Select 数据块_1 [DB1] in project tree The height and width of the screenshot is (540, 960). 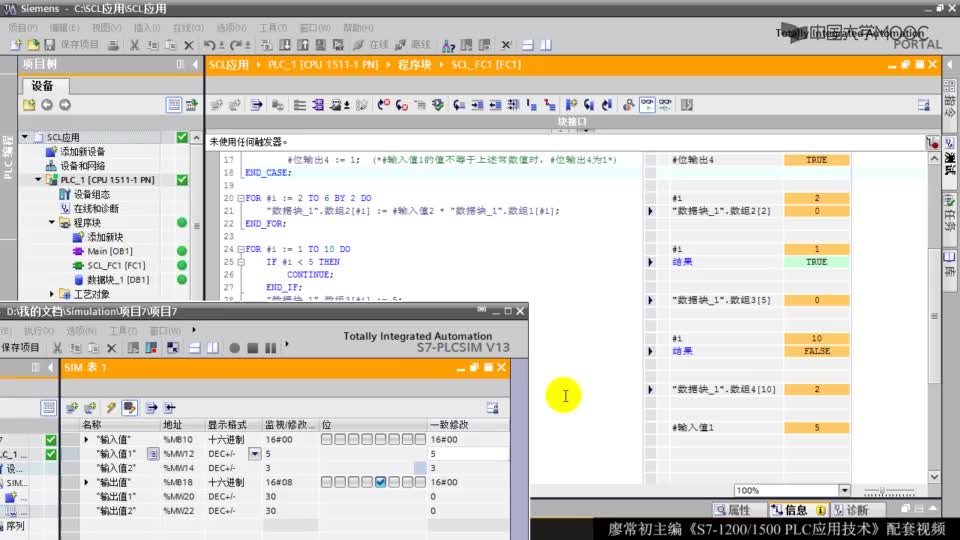click(118, 280)
